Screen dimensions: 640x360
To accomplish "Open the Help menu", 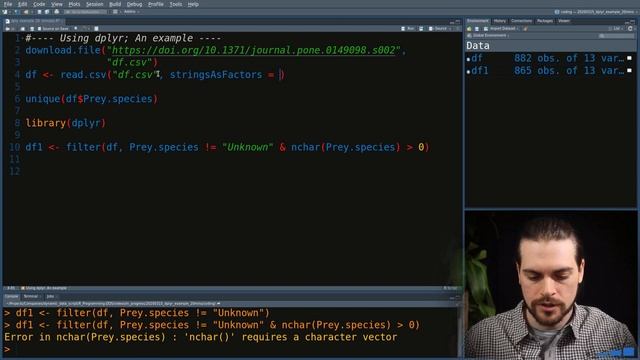I will tap(193, 4).
